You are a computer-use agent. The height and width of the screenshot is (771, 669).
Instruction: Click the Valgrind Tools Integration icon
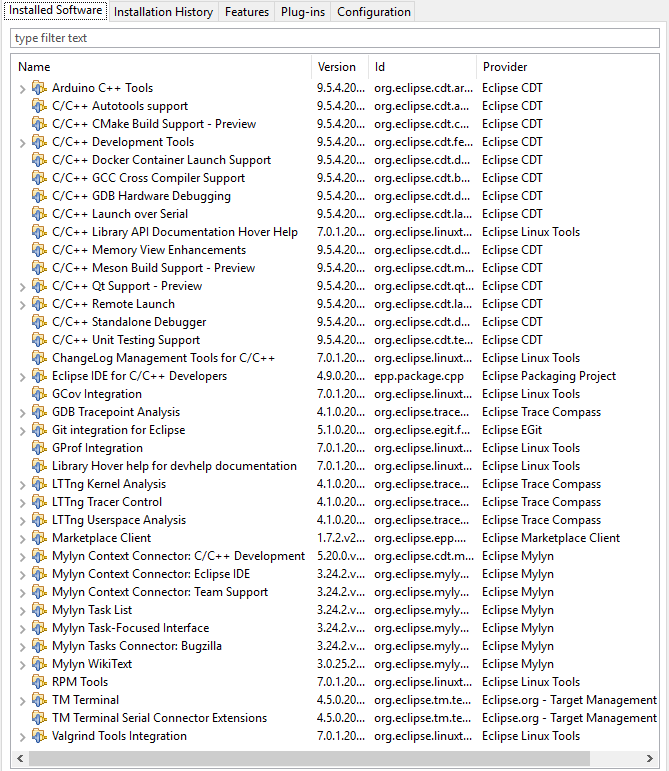[x=40, y=736]
